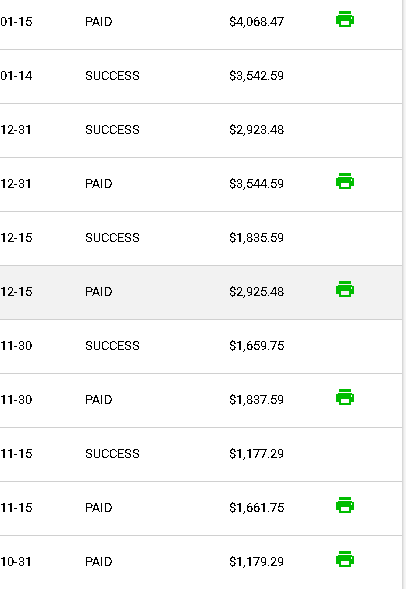This screenshot has width=406, height=595.
Task: Print the $1,179.29 paid statement
Action: pos(345,559)
